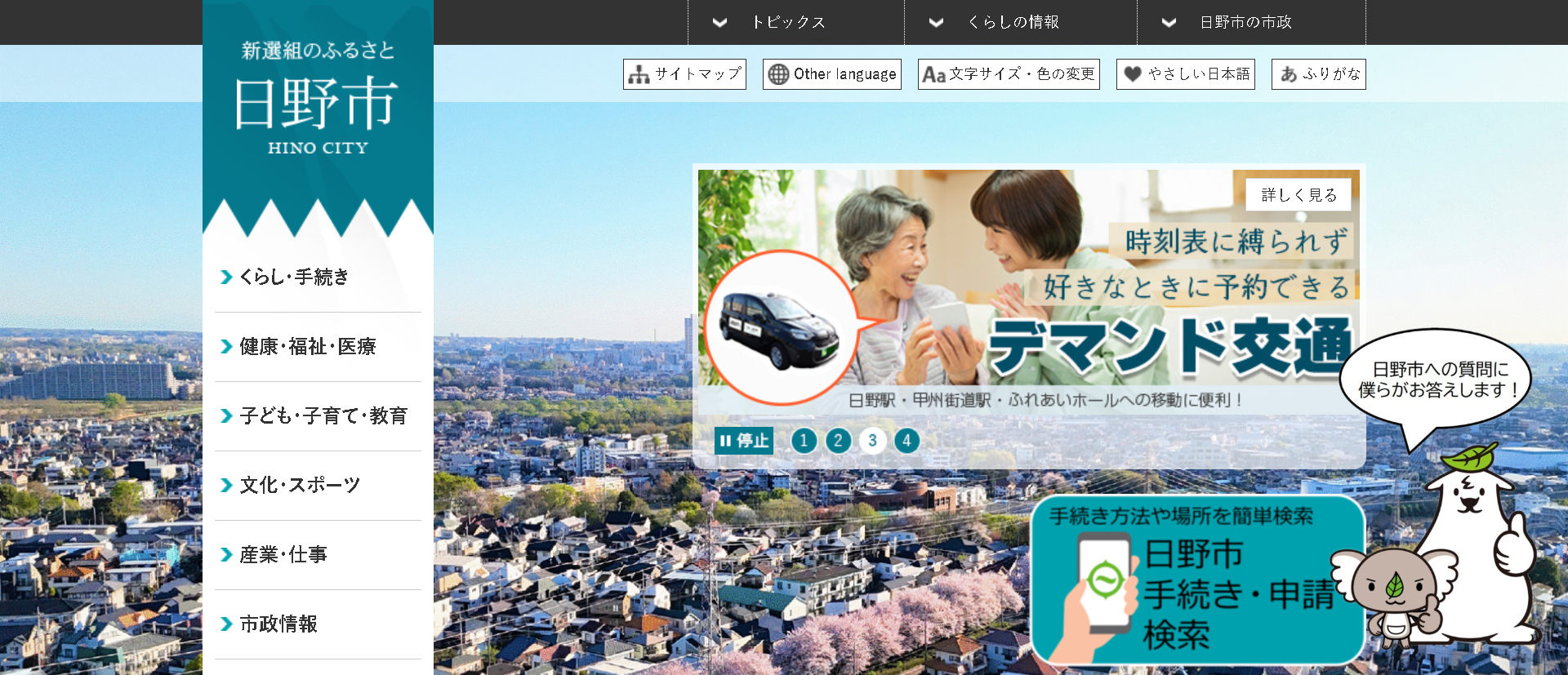The image size is (1568, 675).
Task: Click arrow icon beside 産業・仕事
Action: click(x=226, y=555)
